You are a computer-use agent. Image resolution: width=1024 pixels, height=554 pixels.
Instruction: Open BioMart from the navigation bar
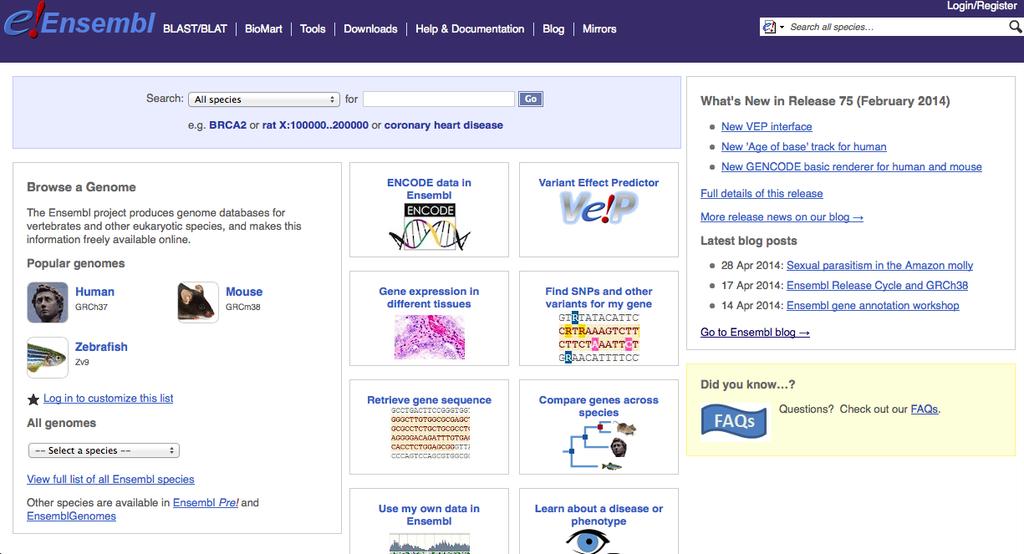coord(263,29)
